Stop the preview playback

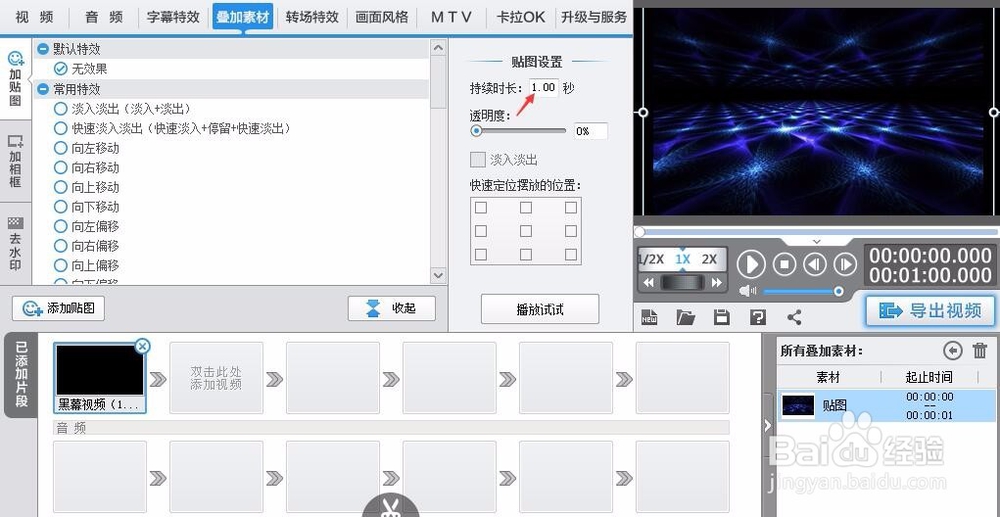pos(784,264)
